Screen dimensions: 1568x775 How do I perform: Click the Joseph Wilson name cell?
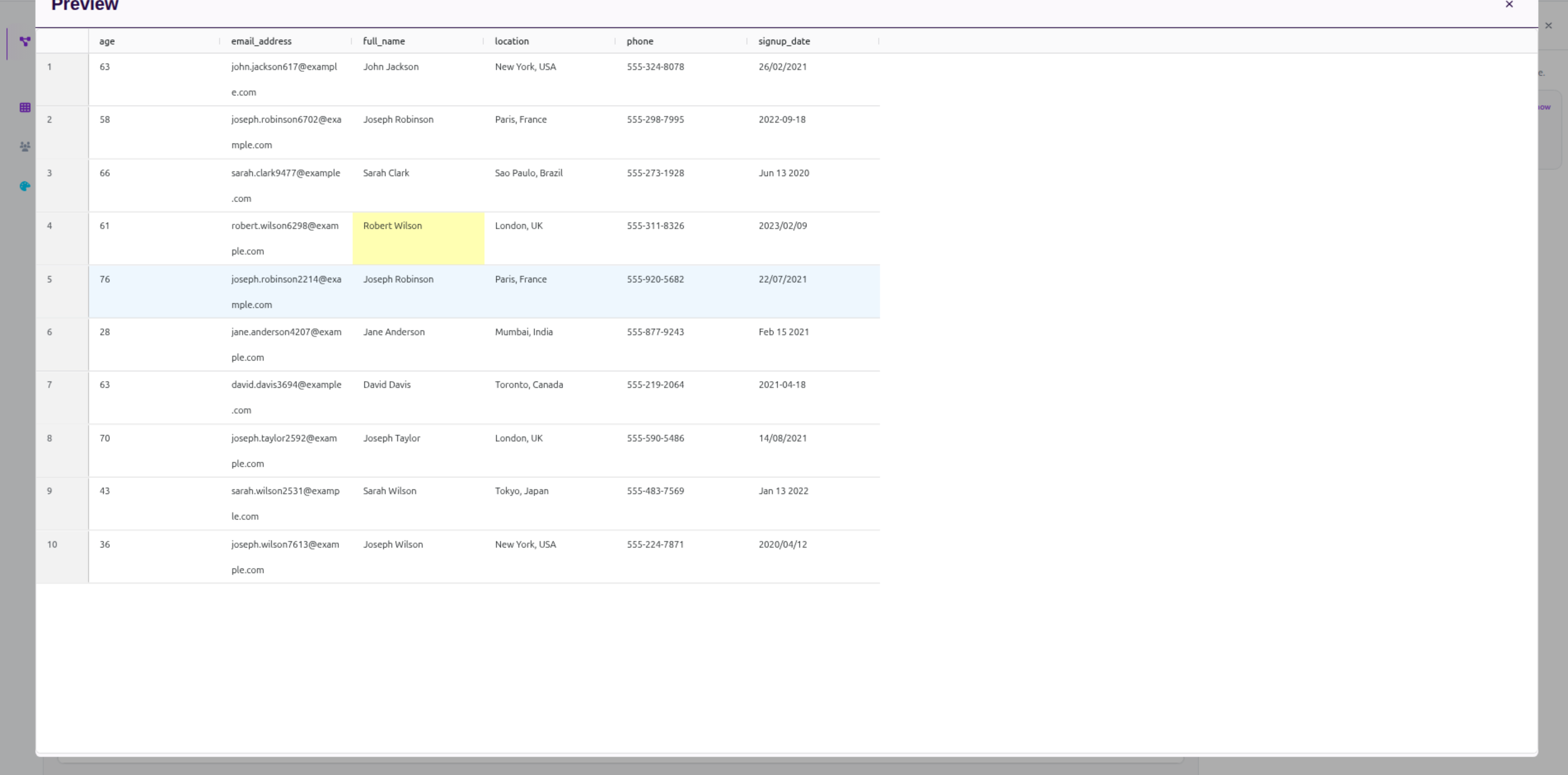click(x=419, y=557)
